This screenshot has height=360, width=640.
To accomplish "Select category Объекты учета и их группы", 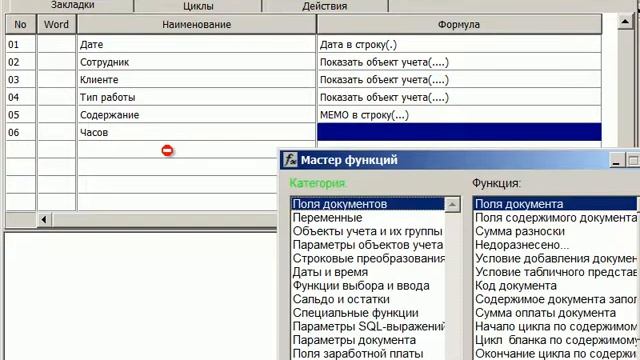I will tap(368, 231).
